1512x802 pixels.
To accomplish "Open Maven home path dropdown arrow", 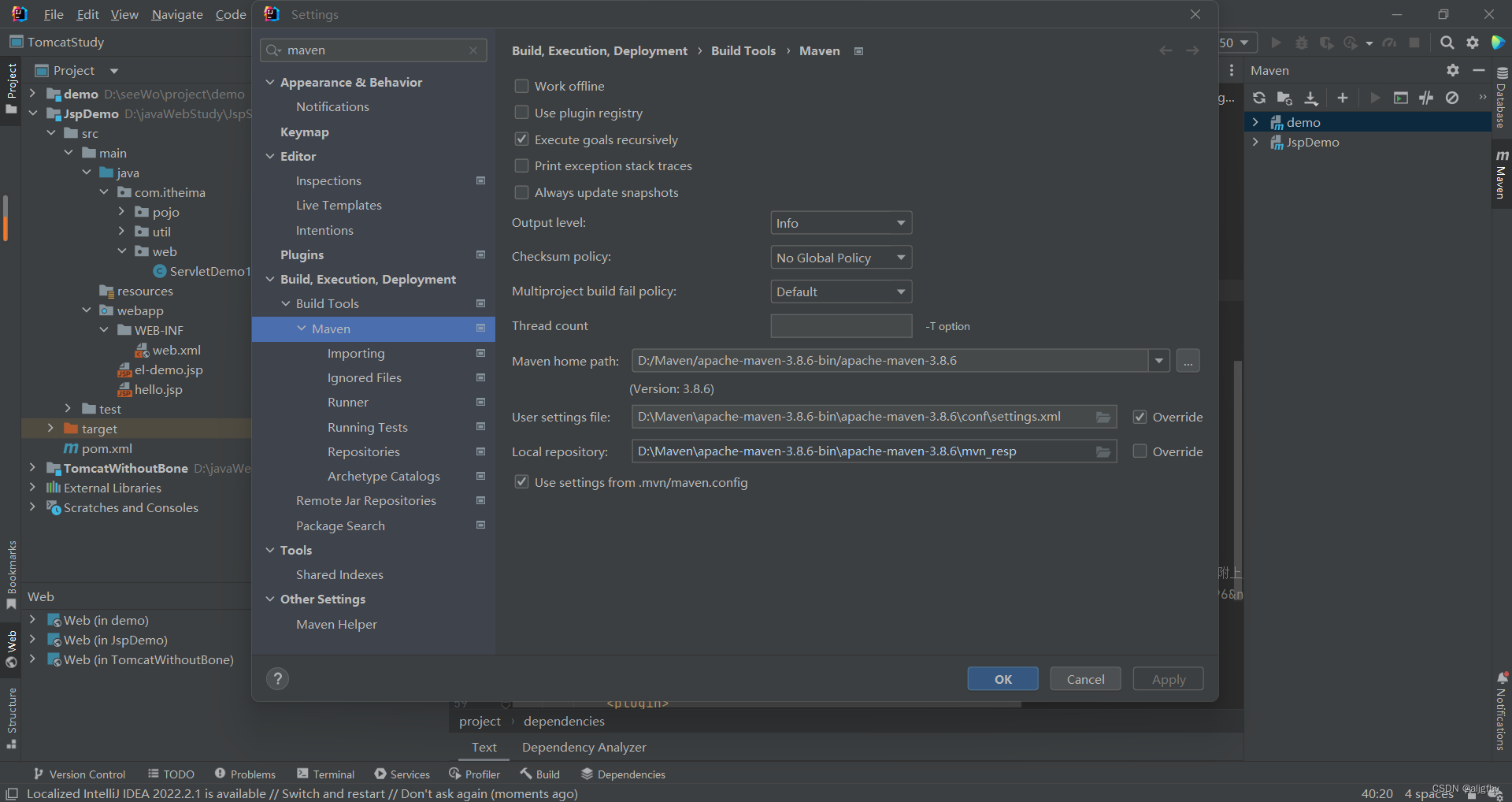I will pos(1158,361).
